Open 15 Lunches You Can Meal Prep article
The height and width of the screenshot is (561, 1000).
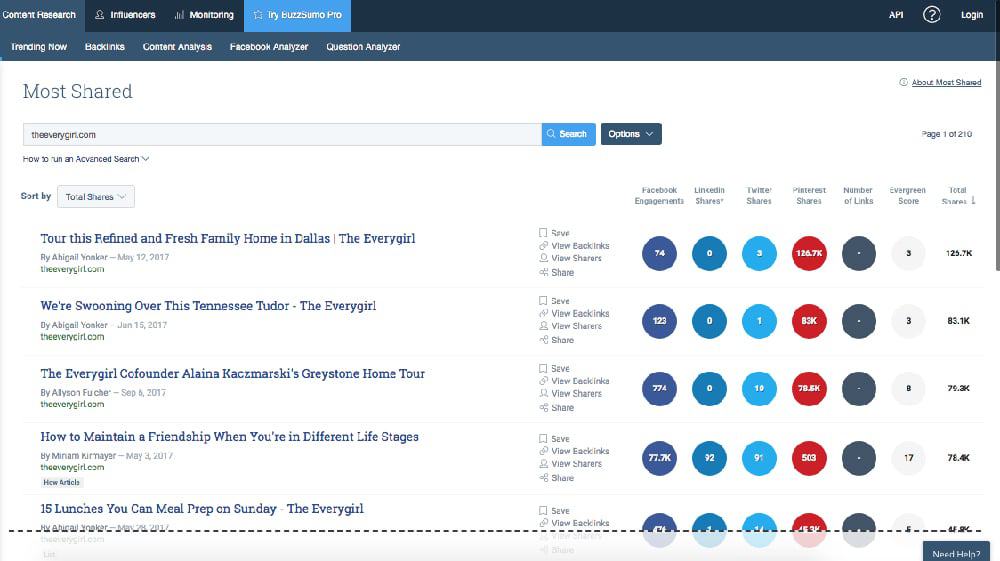[x=202, y=509]
